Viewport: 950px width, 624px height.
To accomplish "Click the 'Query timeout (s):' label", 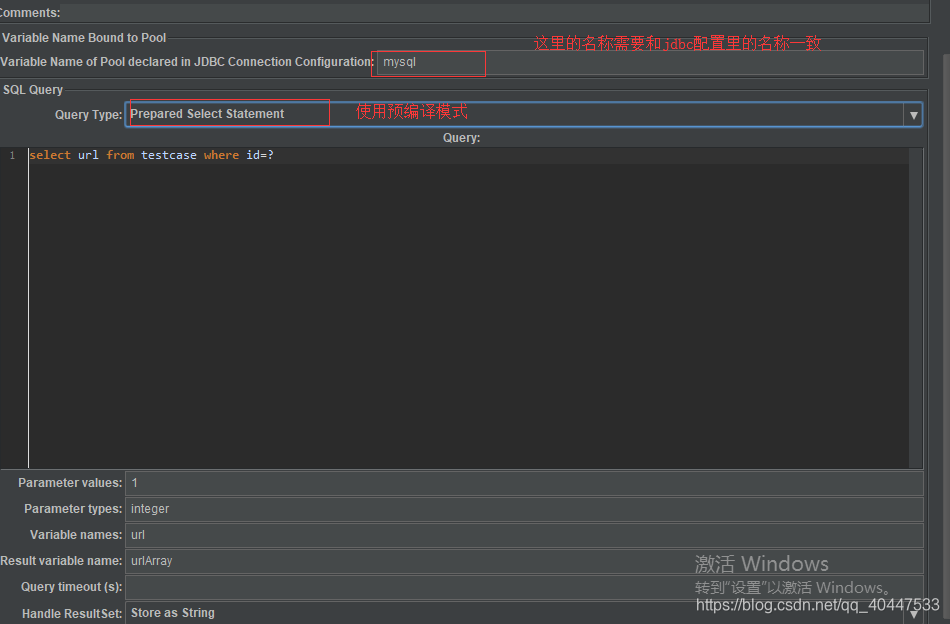I will (71, 587).
